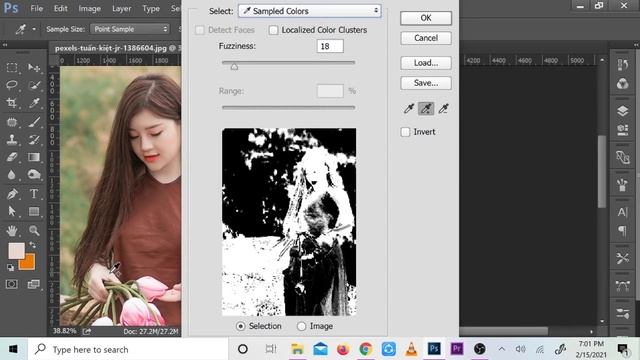Select the Crop tool
Viewport: 640px width, 360px height.
12,102
